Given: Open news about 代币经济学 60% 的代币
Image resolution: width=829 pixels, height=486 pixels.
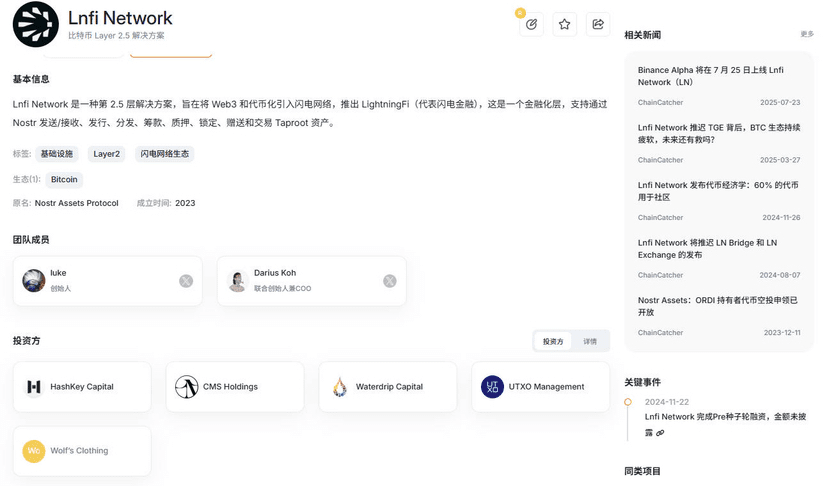Looking at the screenshot, I should click(x=718, y=191).
